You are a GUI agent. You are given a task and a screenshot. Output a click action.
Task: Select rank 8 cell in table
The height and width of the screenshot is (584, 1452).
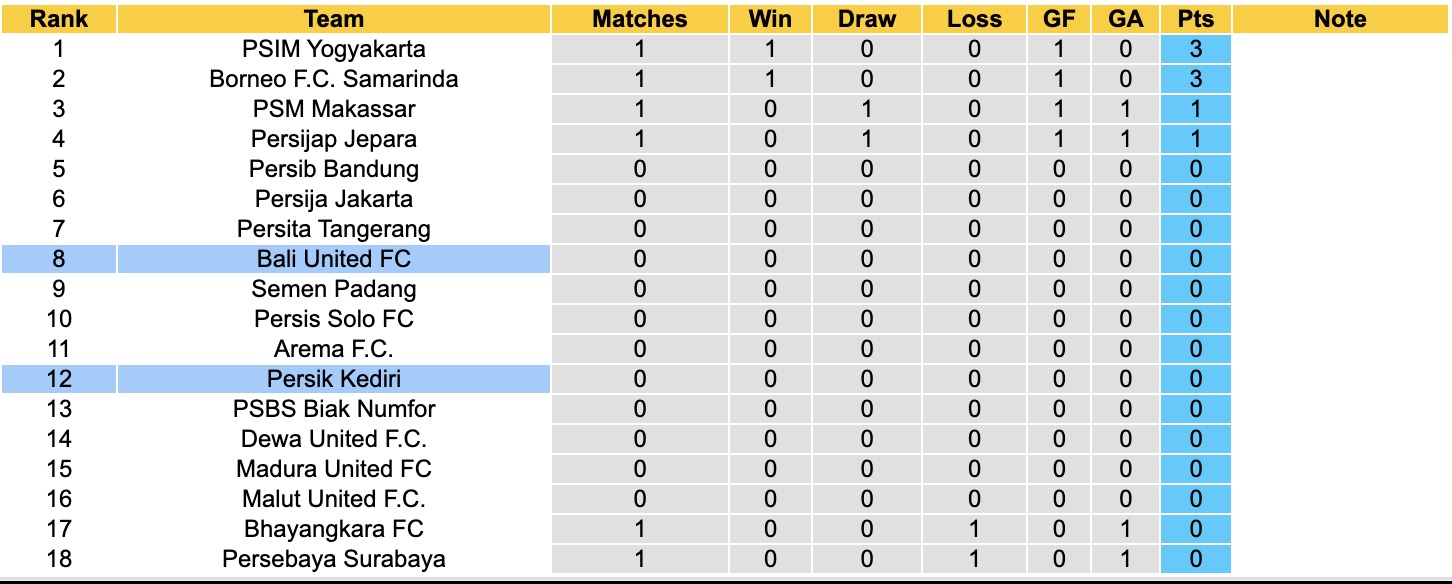(59, 259)
